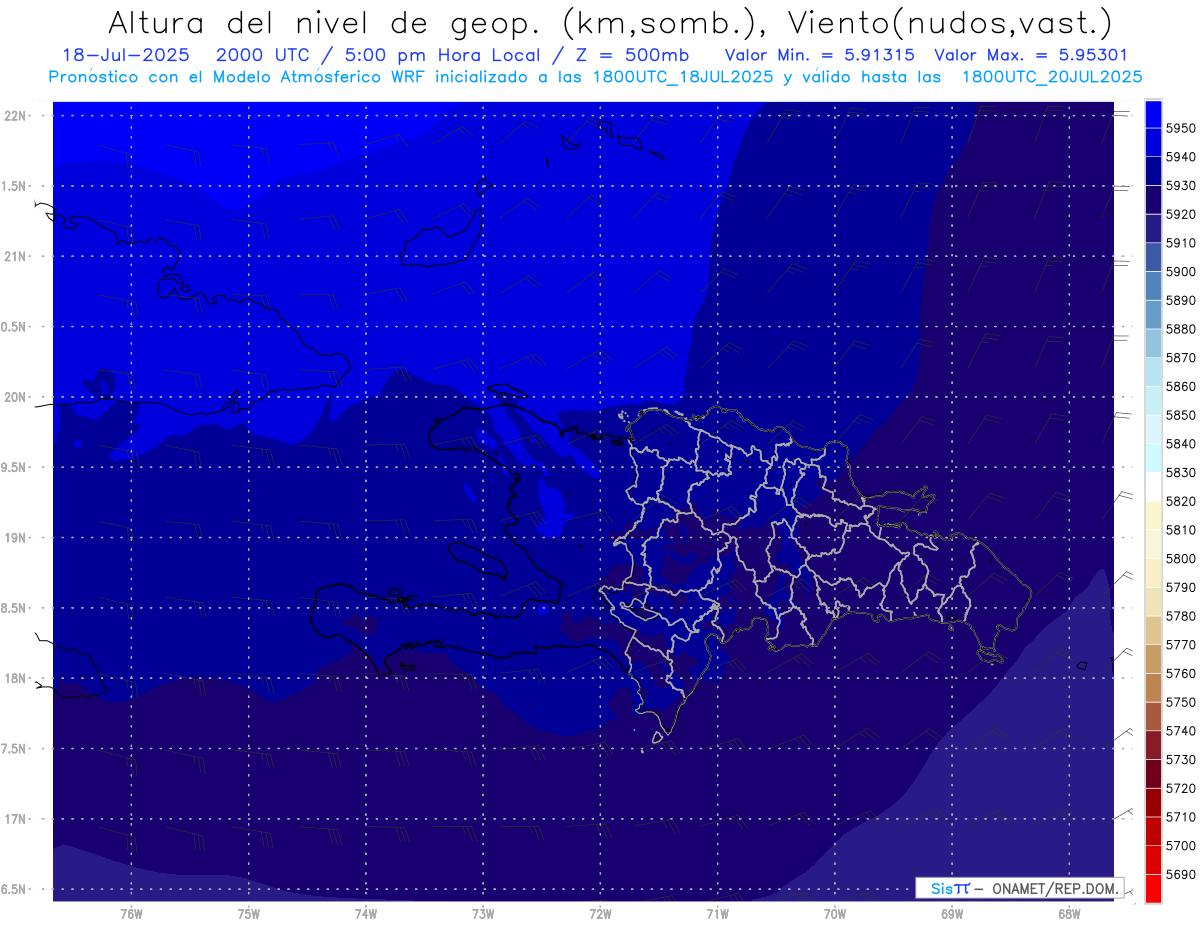Viewport: 1200px width, 927px height.
Task: Click the '5690' colorbar value
Action: 1181,874
